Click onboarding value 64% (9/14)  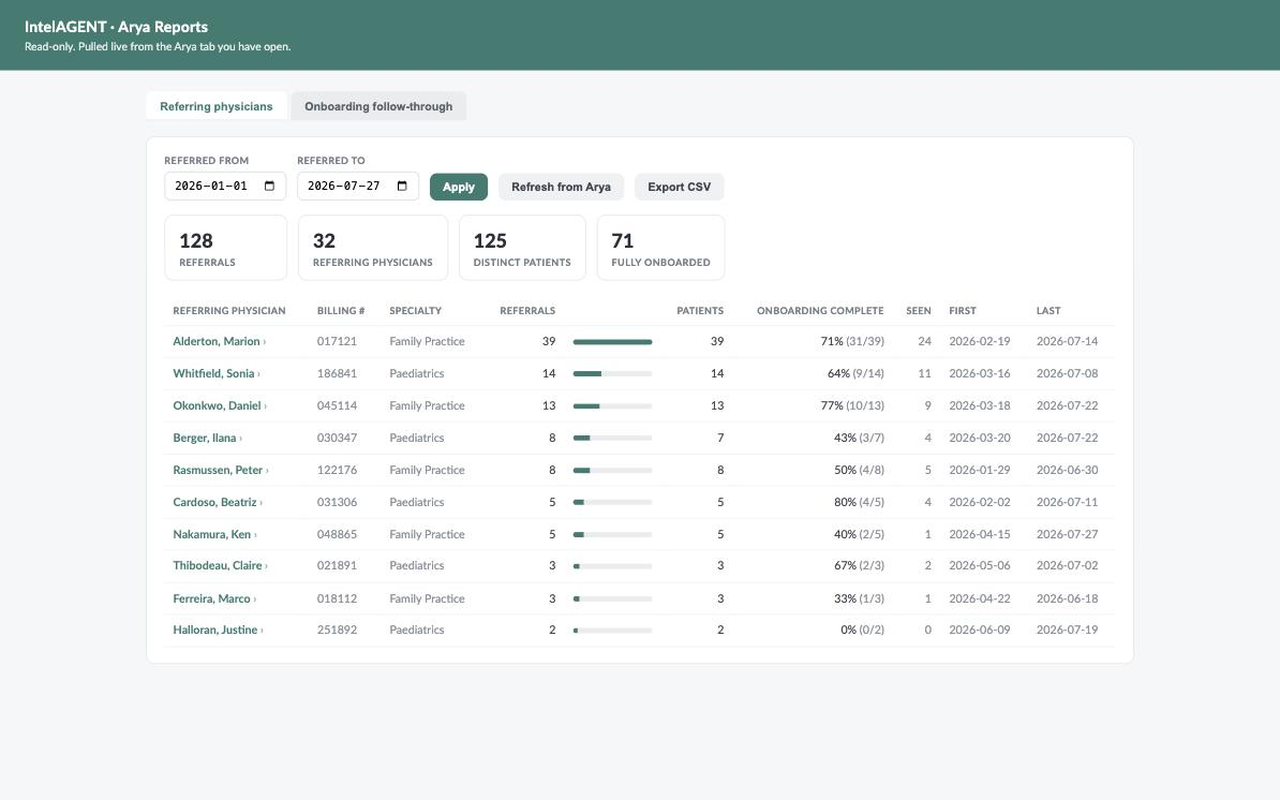tap(855, 373)
